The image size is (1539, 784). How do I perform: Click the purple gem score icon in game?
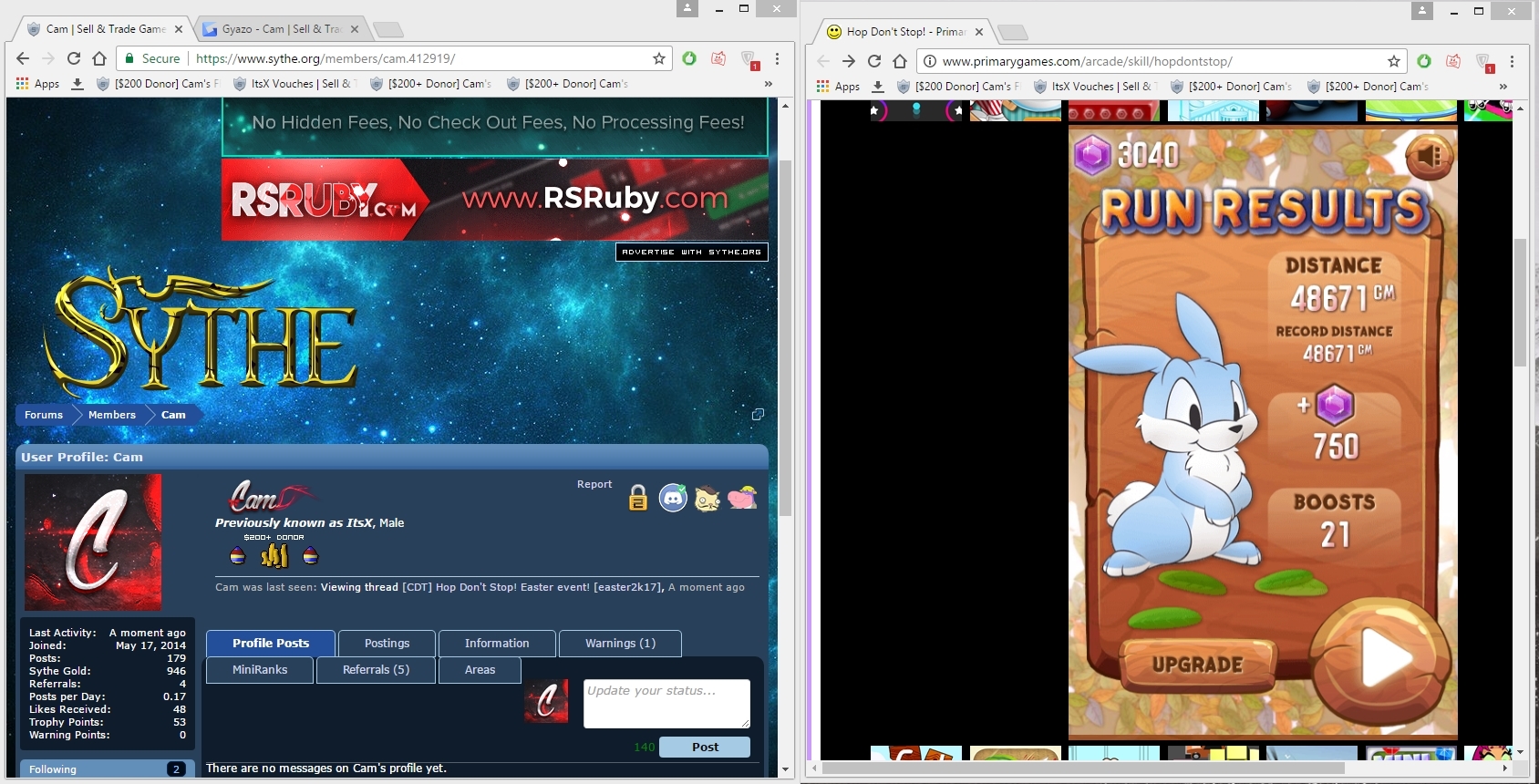(x=1091, y=155)
